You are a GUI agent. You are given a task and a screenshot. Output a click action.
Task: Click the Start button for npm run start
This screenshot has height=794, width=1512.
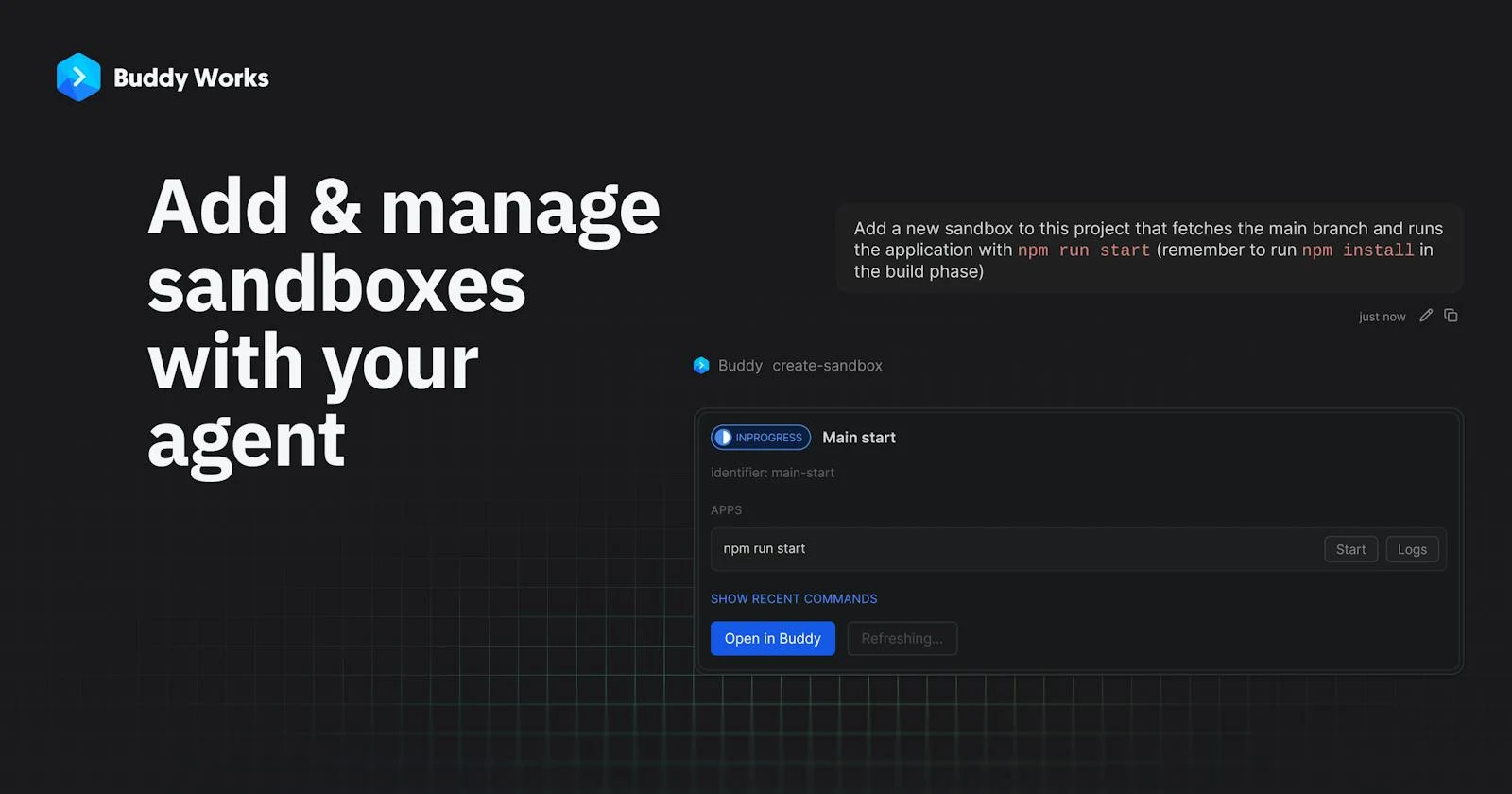[1350, 549]
